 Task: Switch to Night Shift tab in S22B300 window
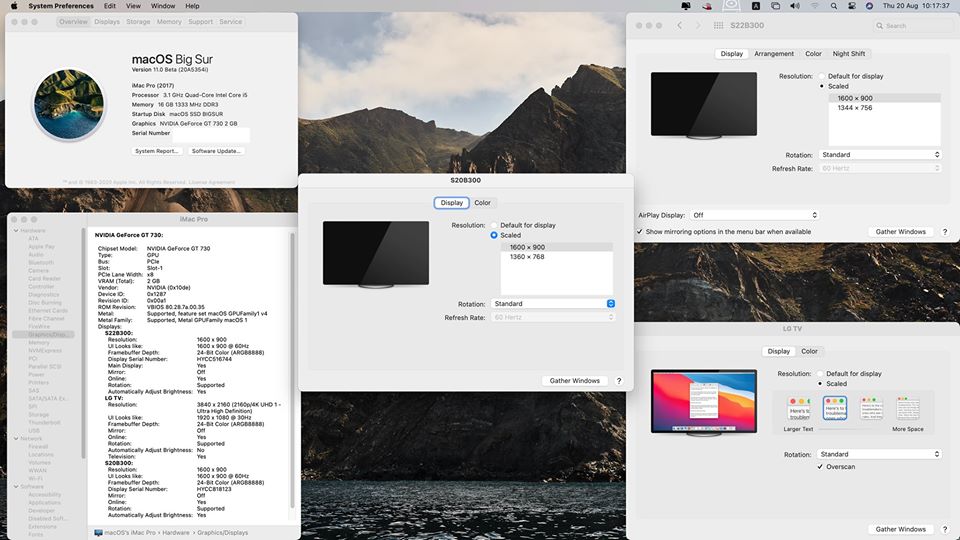pyautogui.click(x=849, y=54)
